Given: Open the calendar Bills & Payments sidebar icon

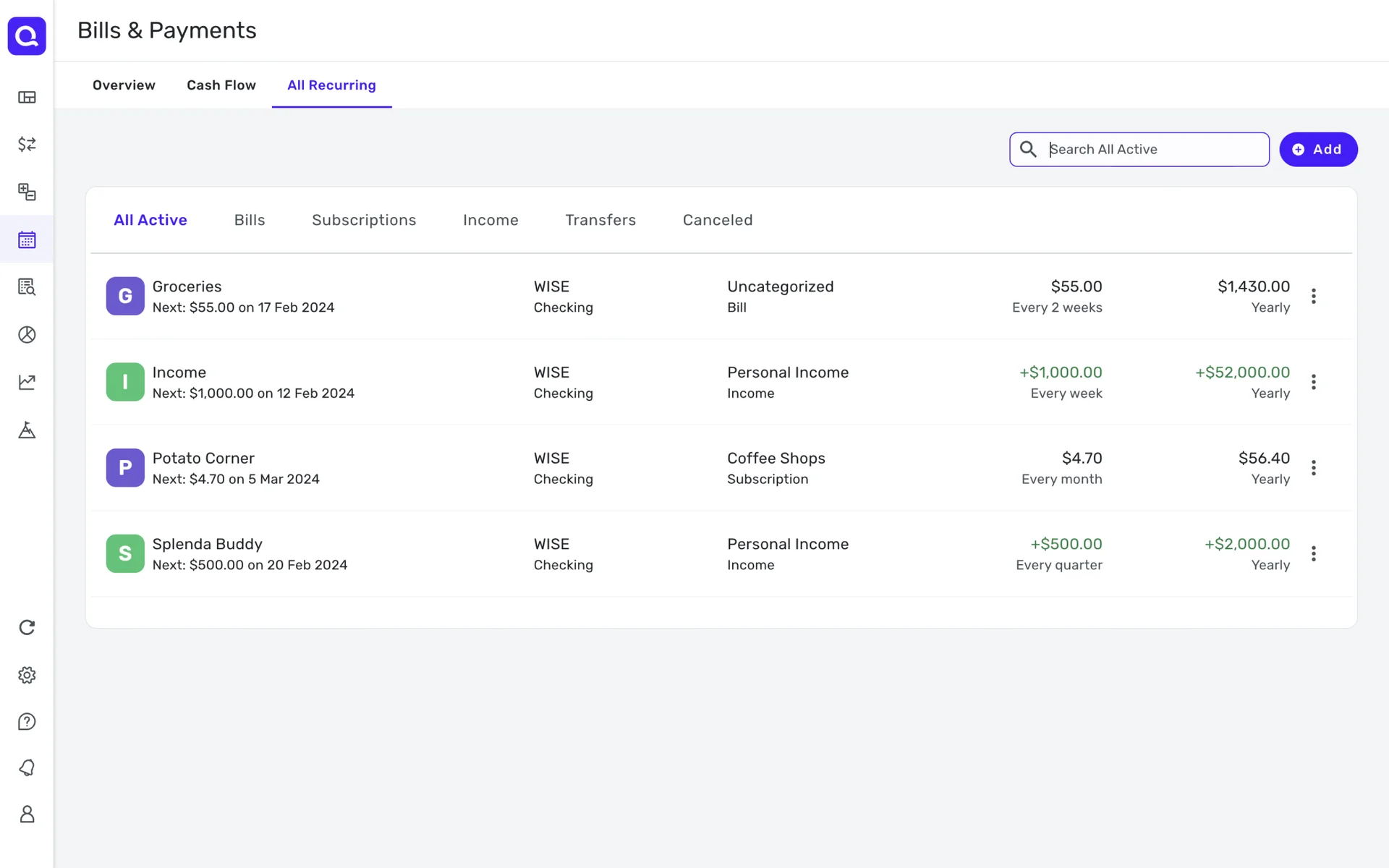Looking at the screenshot, I should [x=27, y=239].
